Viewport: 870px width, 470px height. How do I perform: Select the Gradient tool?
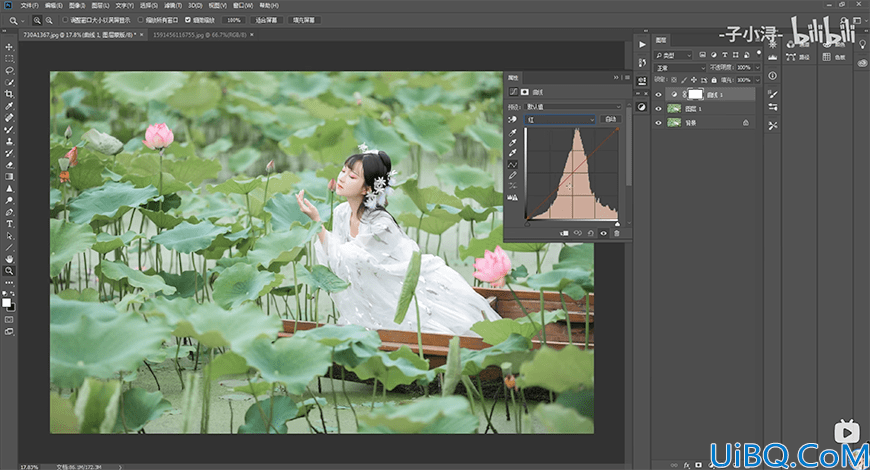[9, 176]
